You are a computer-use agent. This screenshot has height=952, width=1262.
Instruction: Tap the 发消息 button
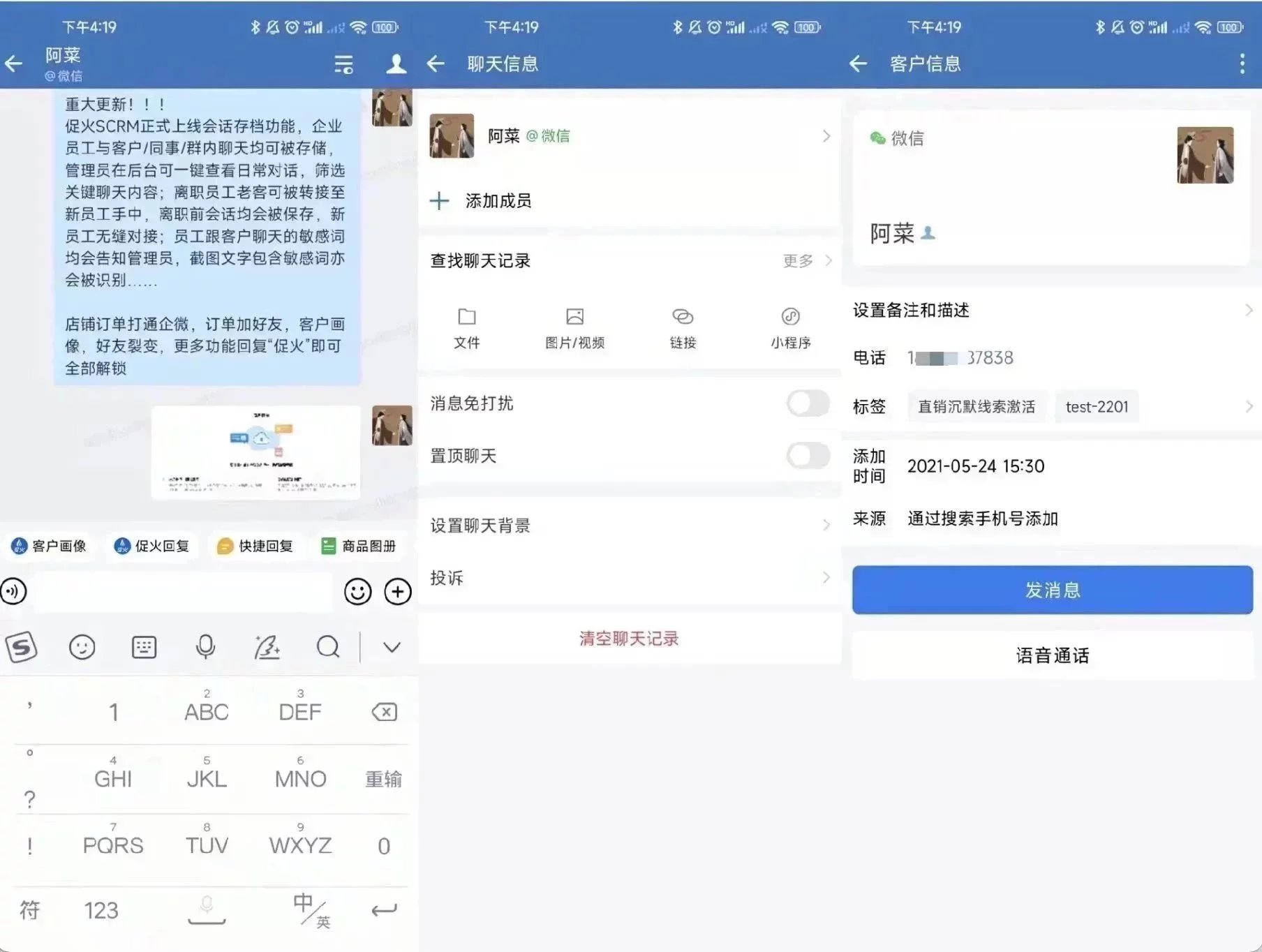(1053, 590)
